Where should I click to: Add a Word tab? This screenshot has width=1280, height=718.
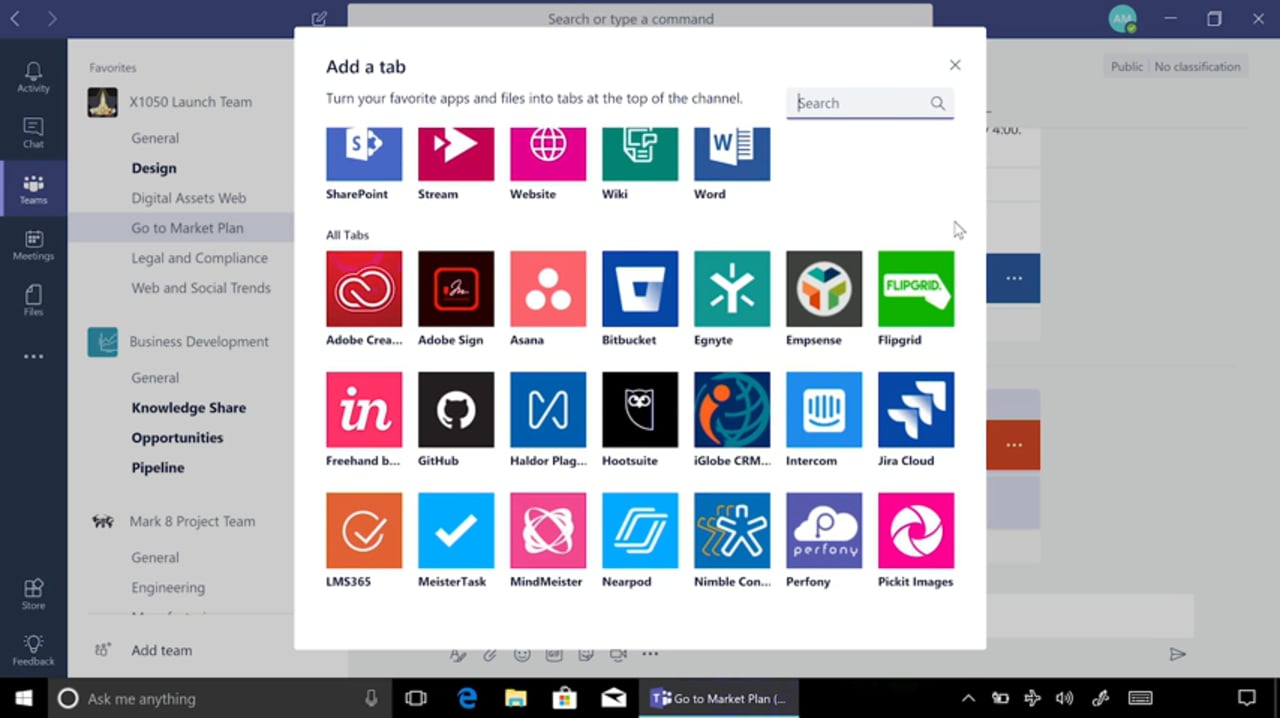pyautogui.click(x=732, y=155)
